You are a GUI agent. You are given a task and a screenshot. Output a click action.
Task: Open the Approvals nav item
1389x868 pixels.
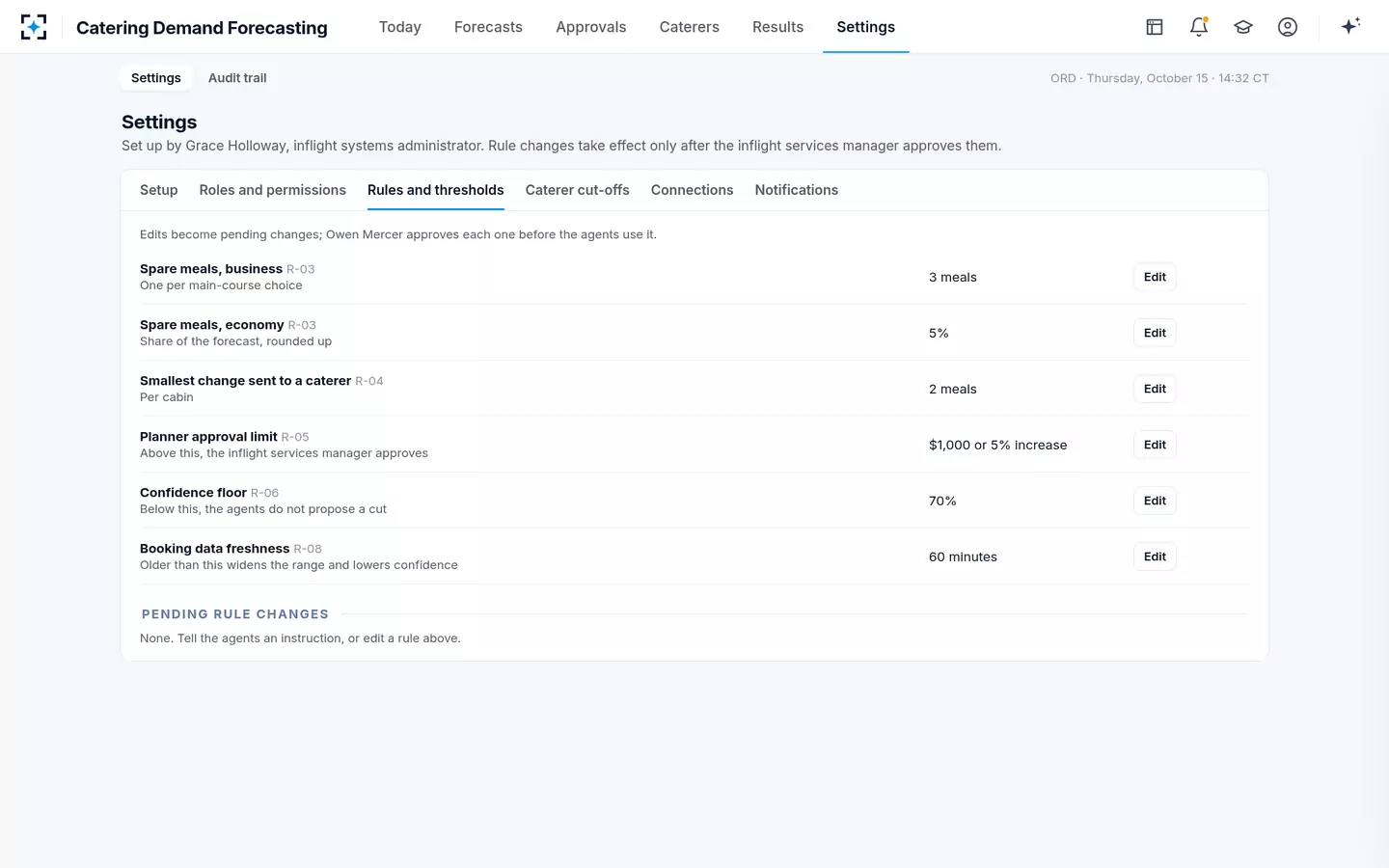[x=591, y=27]
